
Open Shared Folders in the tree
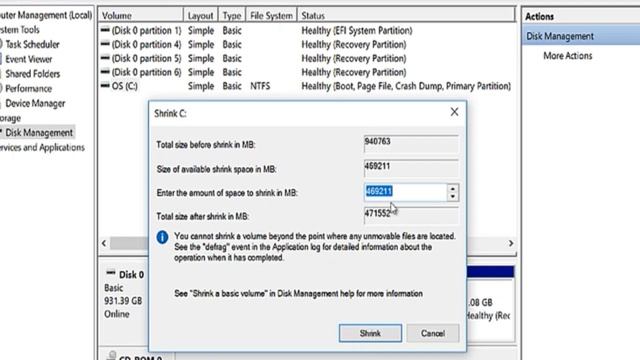point(33,74)
